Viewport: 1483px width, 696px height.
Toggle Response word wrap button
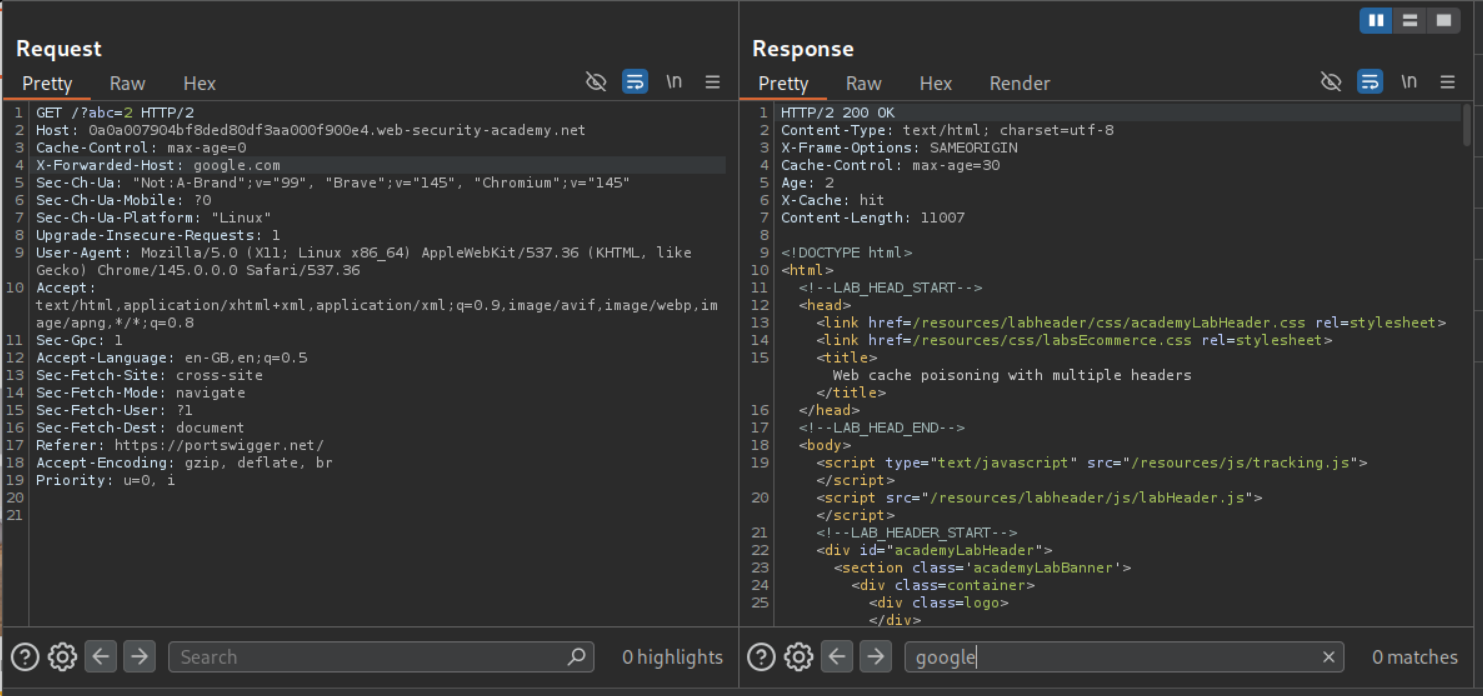1370,82
